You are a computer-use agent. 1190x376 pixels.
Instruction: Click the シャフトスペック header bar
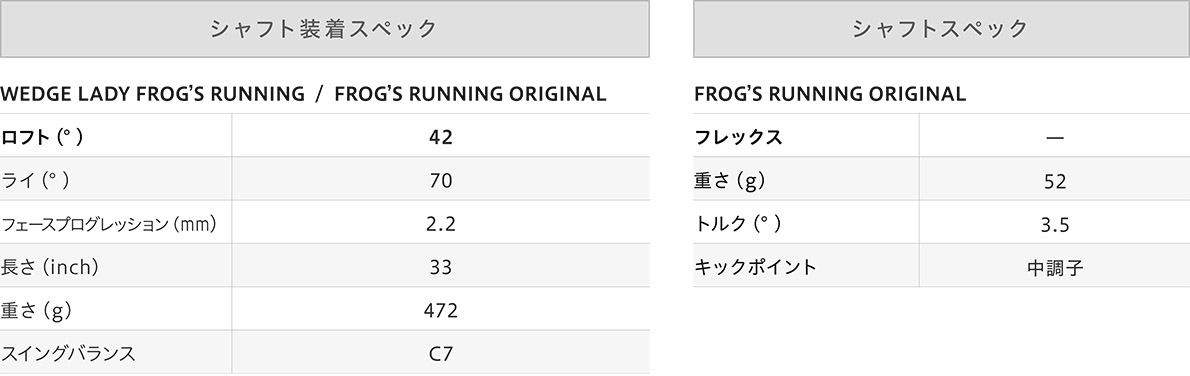pyautogui.click(x=941, y=29)
